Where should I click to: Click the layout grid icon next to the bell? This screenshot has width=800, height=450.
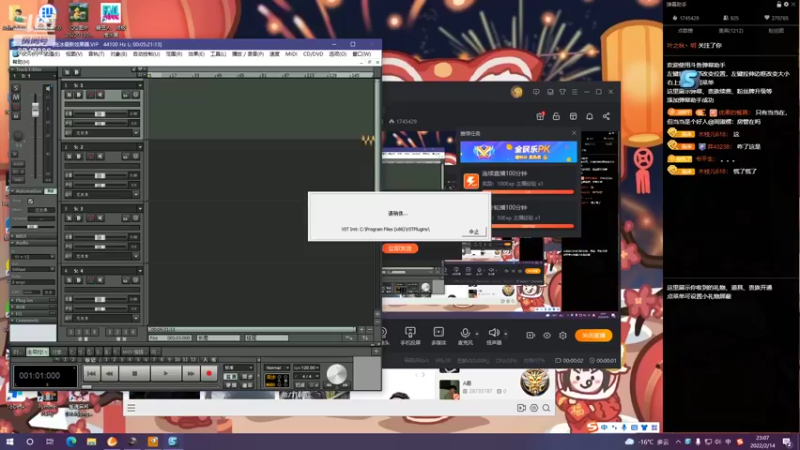(573, 116)
